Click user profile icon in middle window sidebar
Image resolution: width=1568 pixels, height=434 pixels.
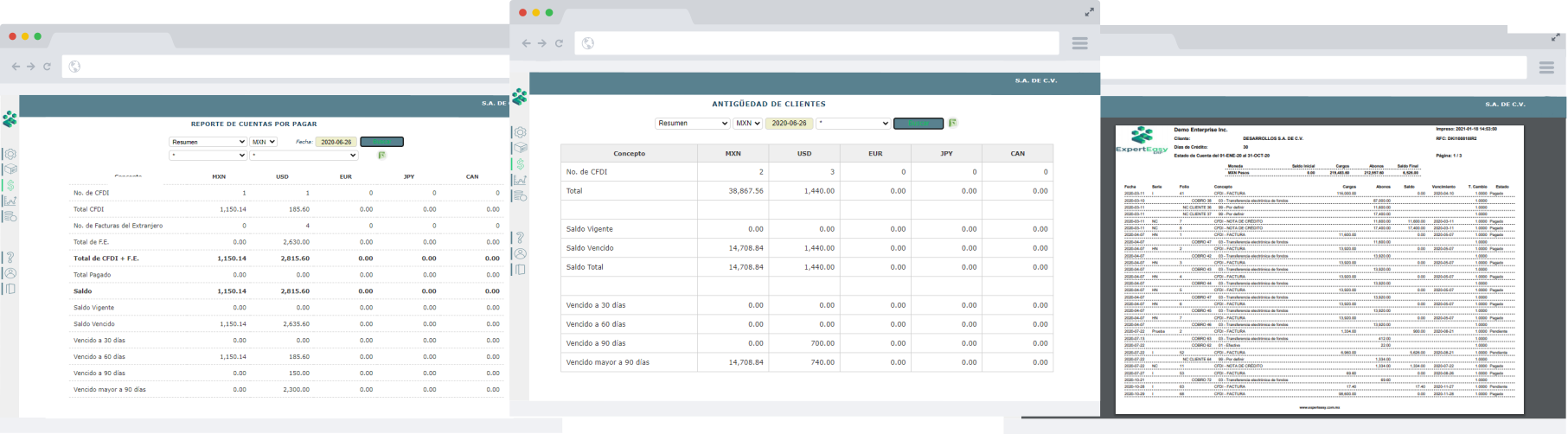(x=520, y=253)
